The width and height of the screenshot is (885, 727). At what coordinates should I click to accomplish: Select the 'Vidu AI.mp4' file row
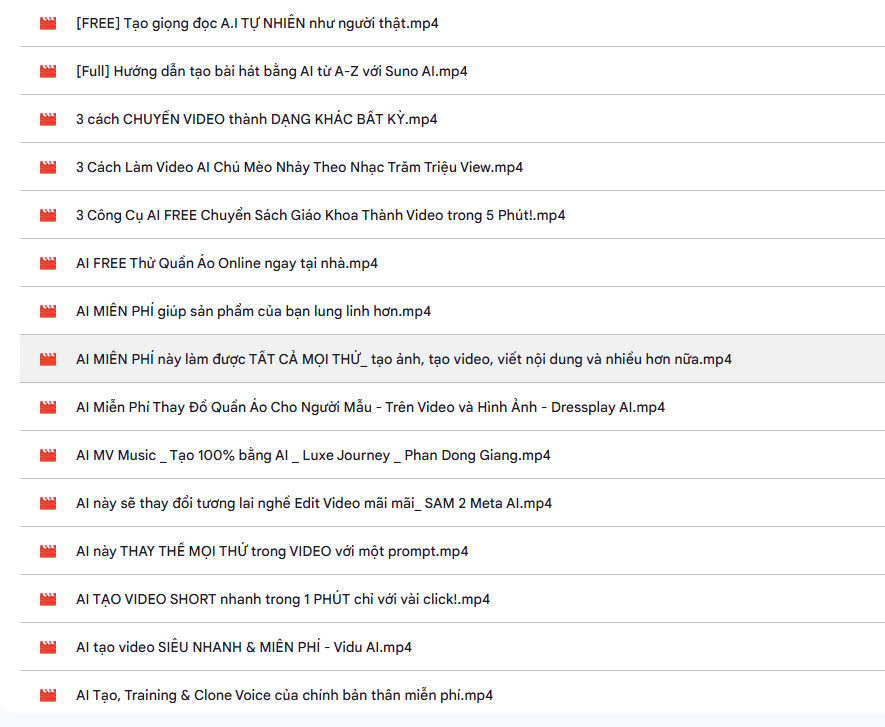pos(452,647)
